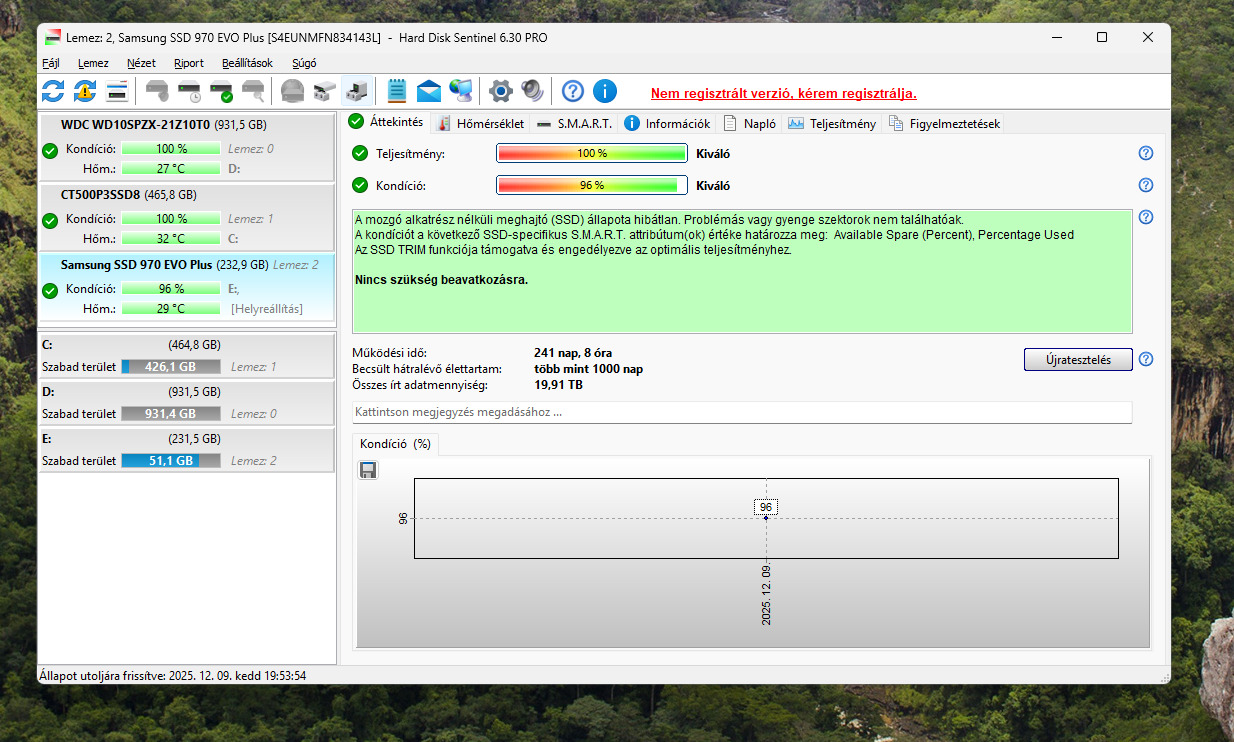Switch to the S.M.A.R.T. tab

573,124
